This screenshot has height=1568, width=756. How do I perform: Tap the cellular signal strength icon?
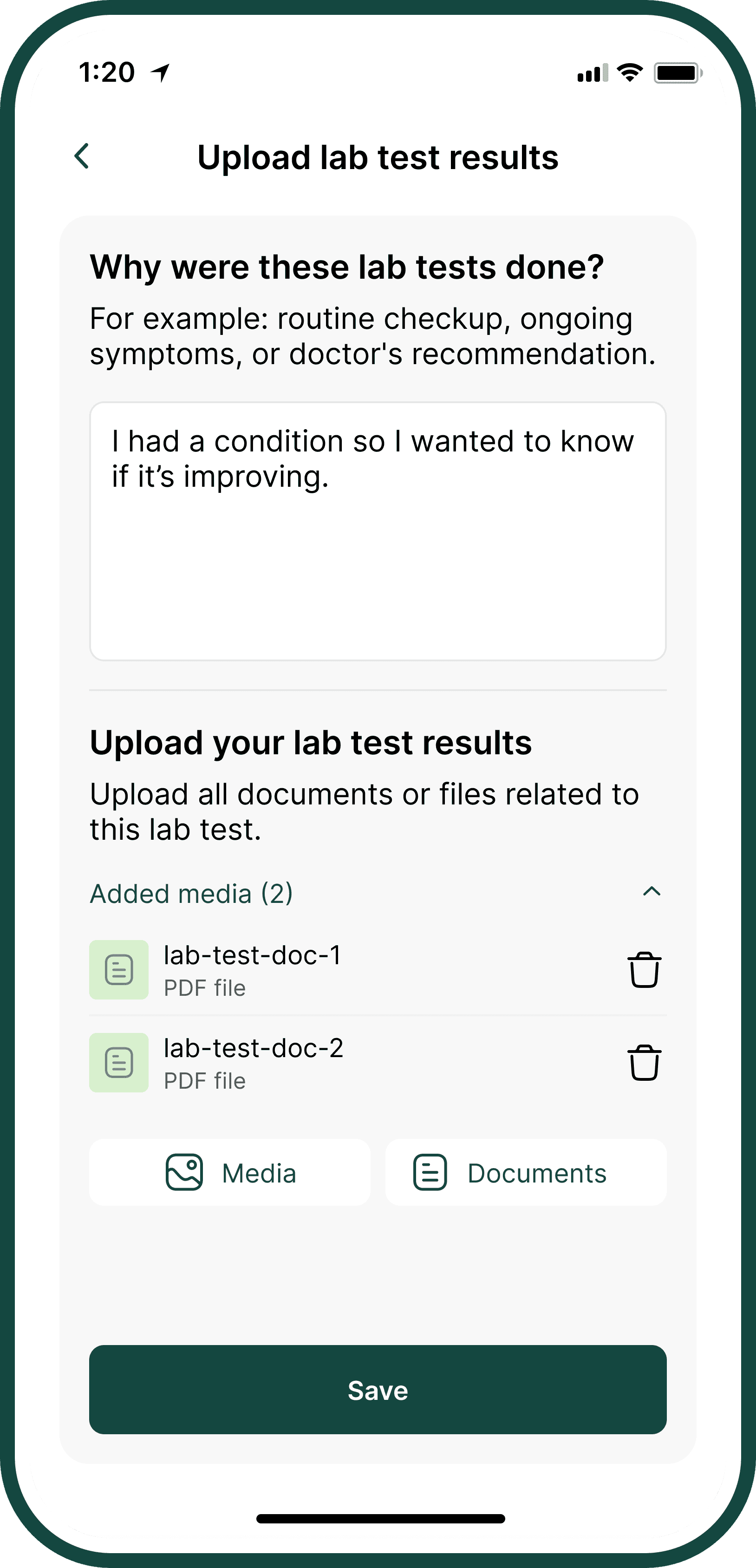pyautogui.click(x=592, y=73)
